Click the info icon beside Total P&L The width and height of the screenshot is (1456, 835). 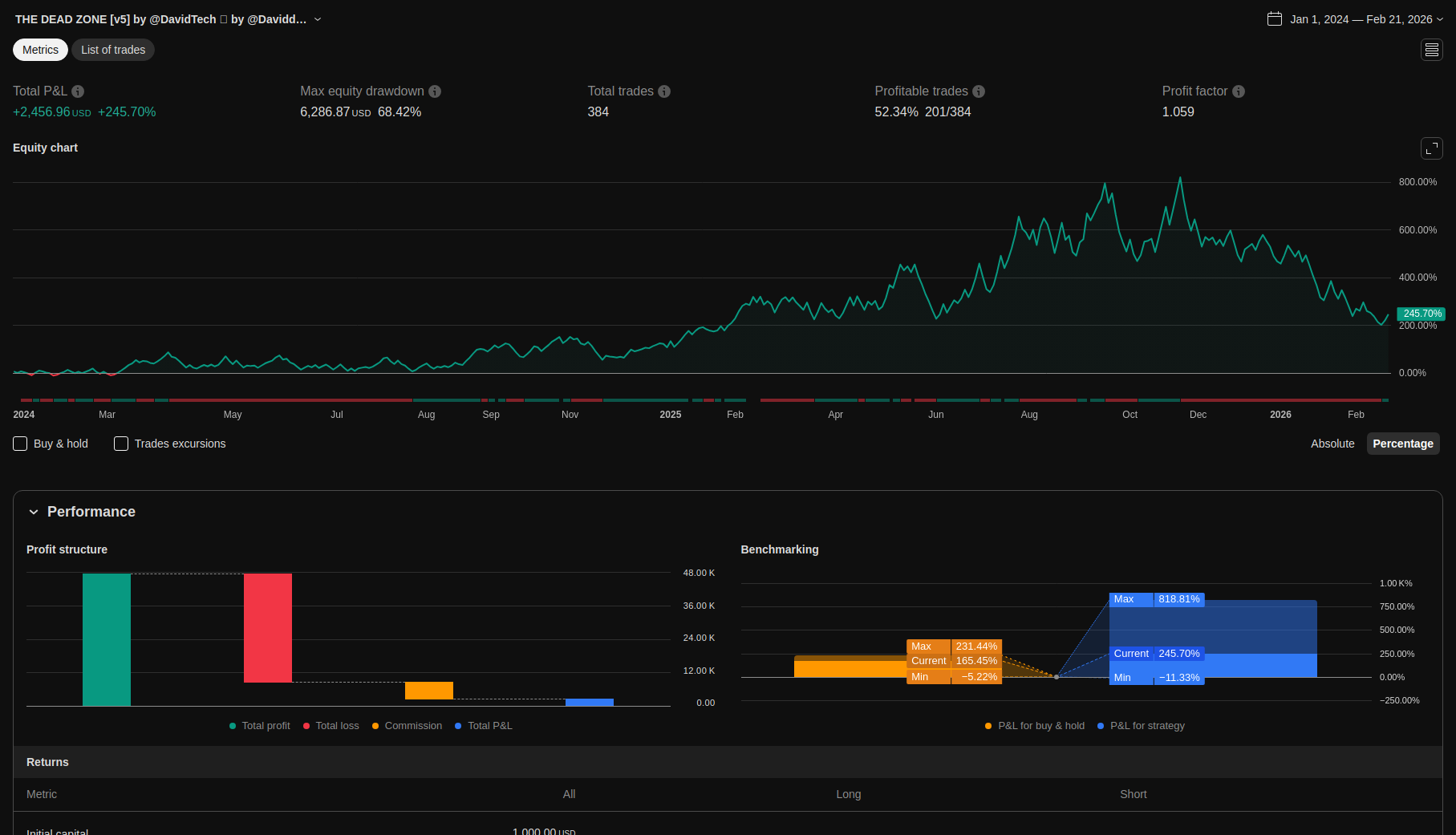point(78,91)
